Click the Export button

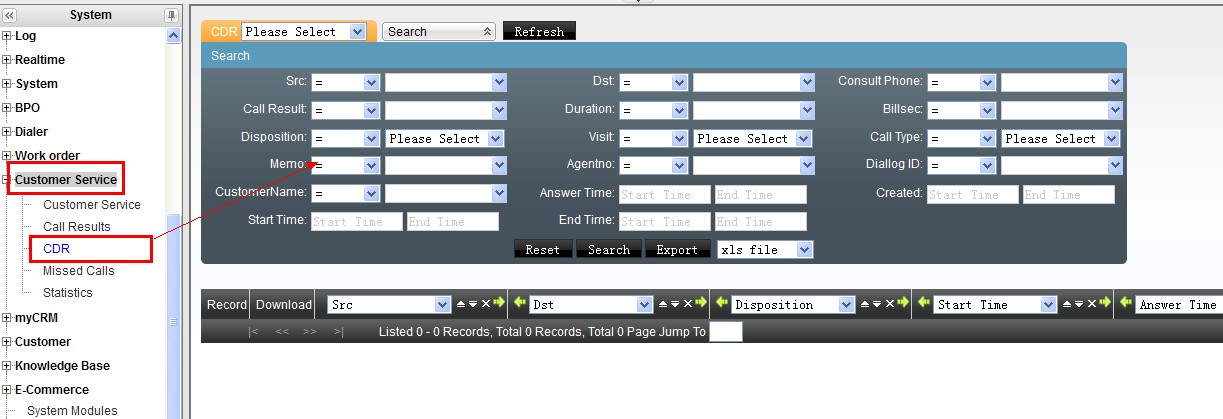(x=676, y=250)
